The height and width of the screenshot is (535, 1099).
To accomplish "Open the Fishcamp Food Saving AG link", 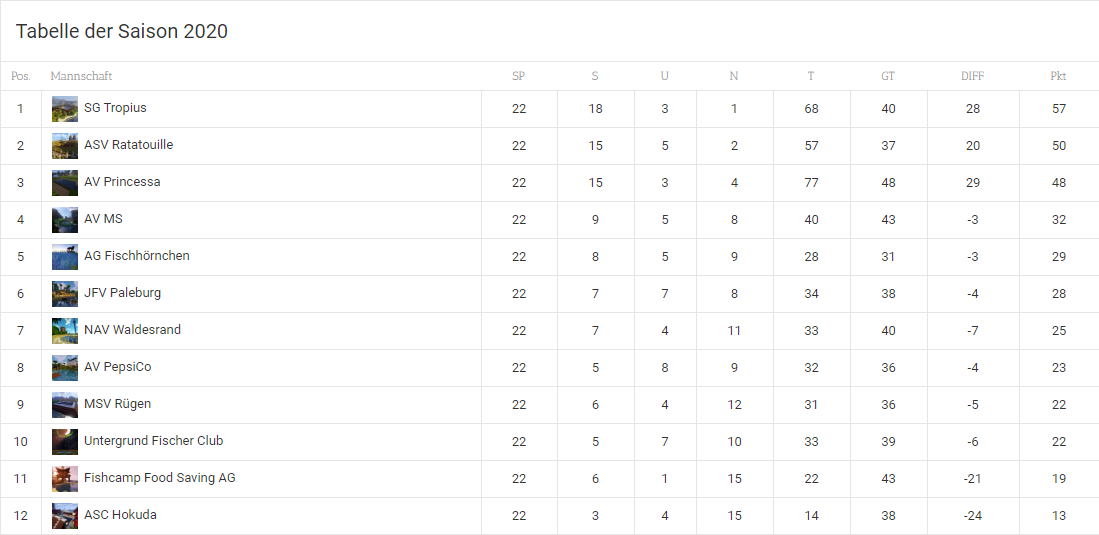I will pos(159,478).
